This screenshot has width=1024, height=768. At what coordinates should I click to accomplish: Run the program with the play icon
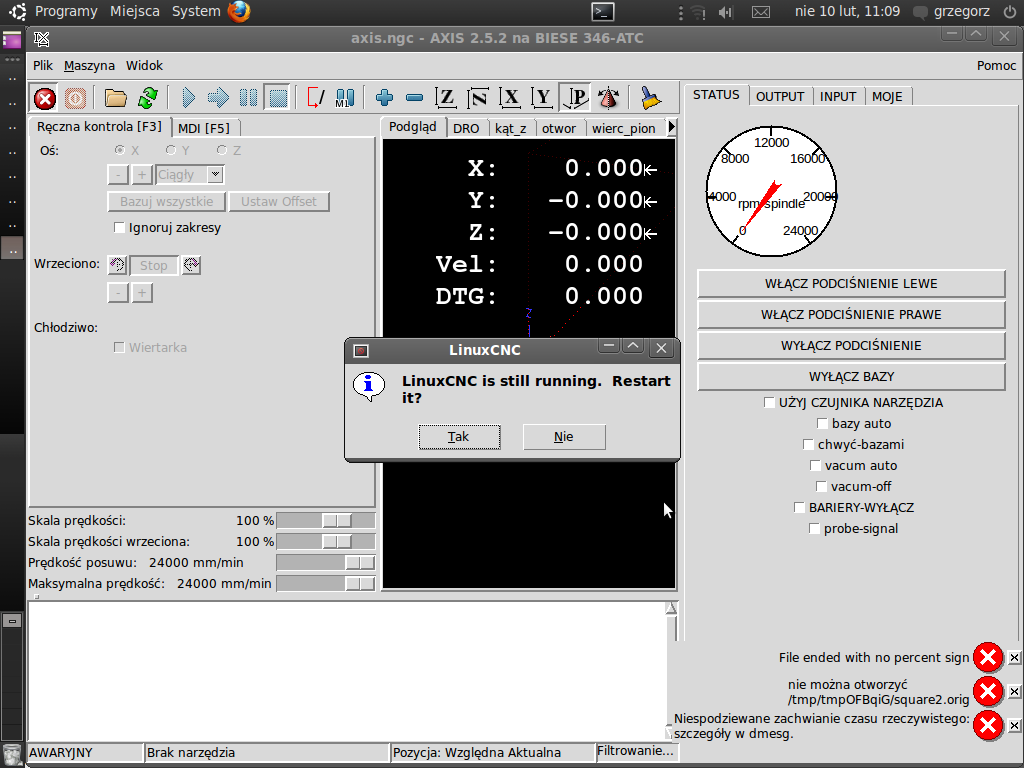(x=188, y=98)
